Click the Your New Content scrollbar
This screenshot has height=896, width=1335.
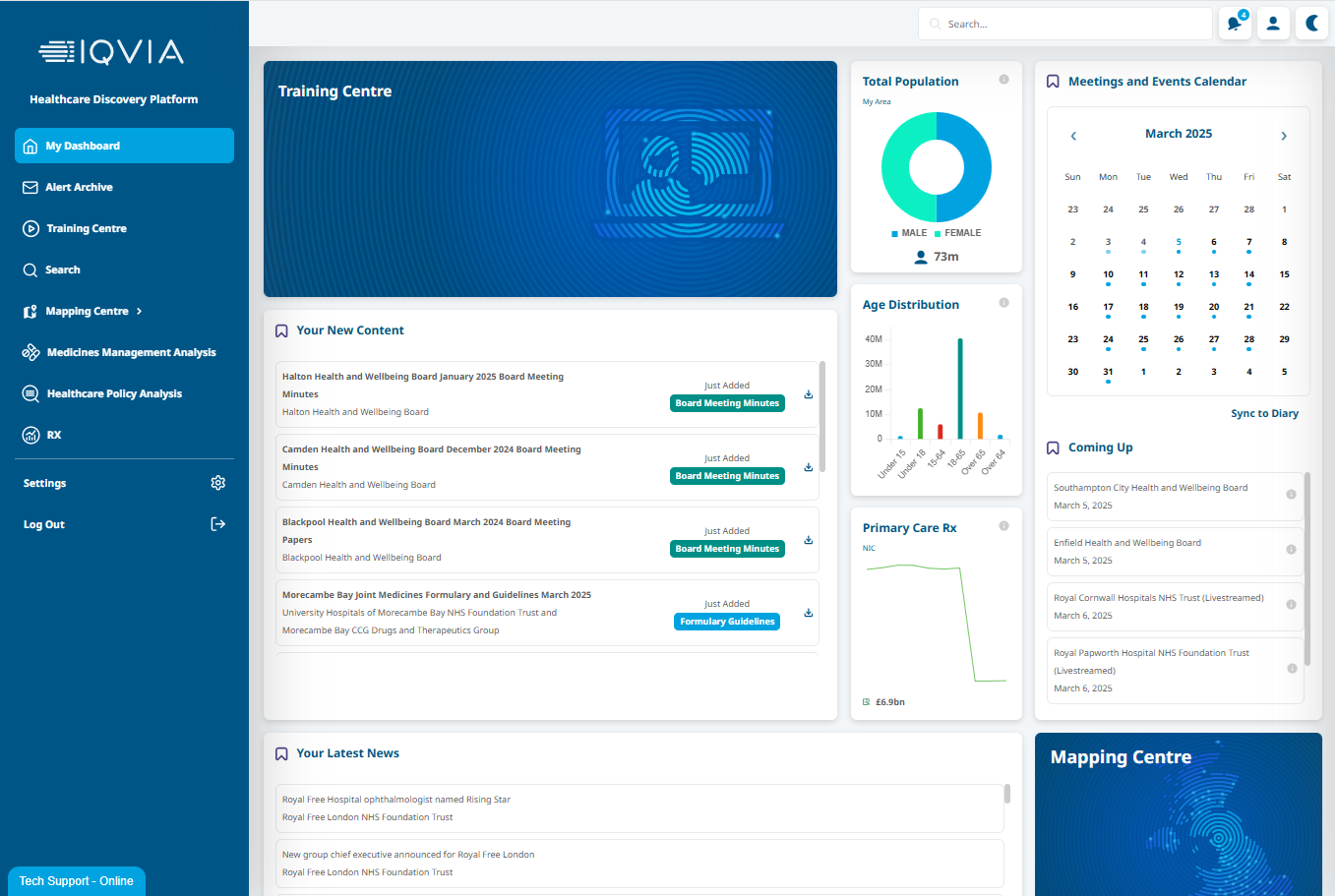point(822,416)
